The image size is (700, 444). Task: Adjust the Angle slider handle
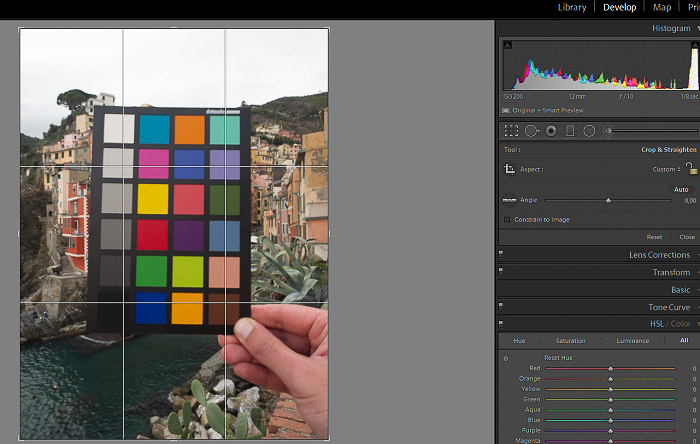point(608,200)
